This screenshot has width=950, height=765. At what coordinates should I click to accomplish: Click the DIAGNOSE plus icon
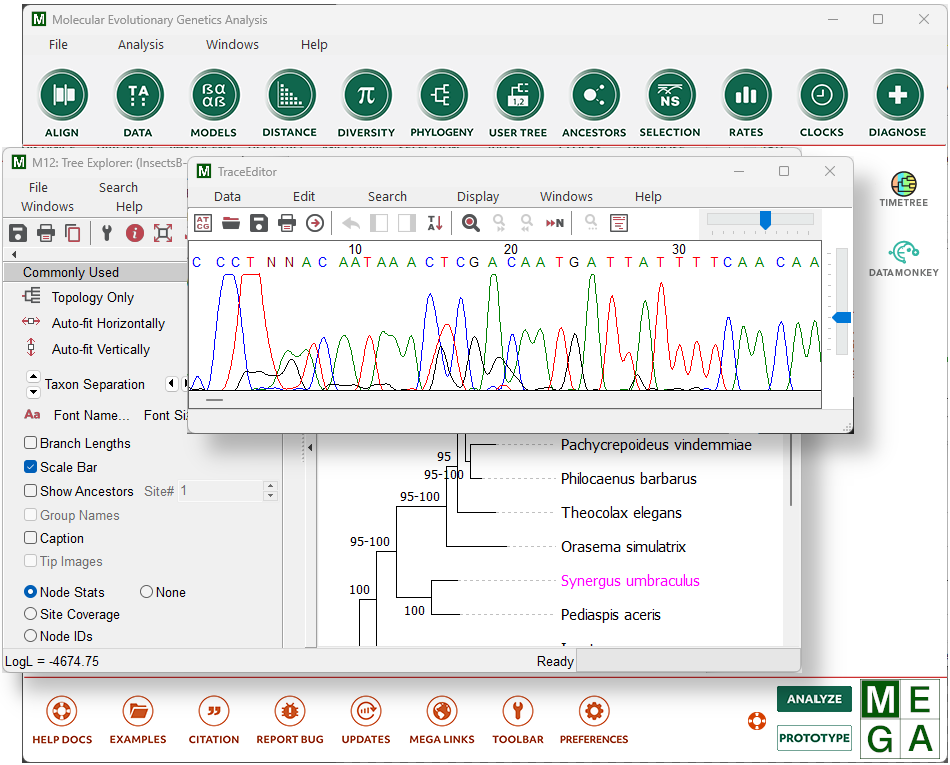click(897, 95)
